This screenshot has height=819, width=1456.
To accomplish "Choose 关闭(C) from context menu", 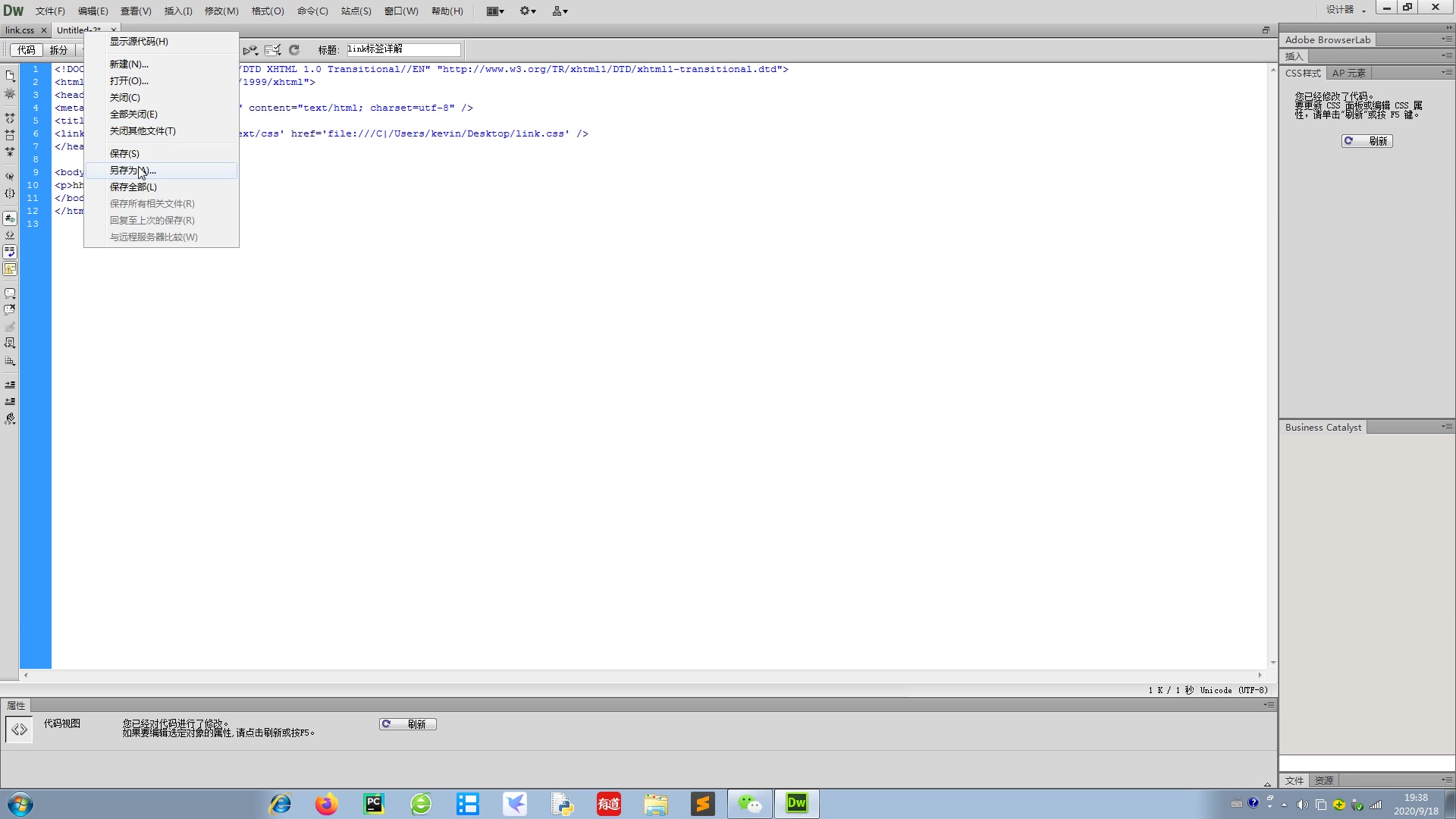I will pos(162,98).
